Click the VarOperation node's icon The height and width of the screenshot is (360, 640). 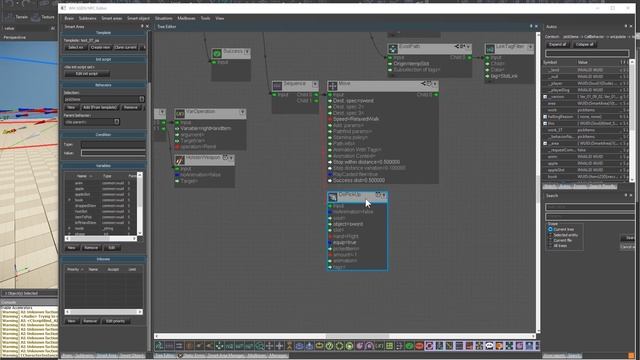(180, 113)
